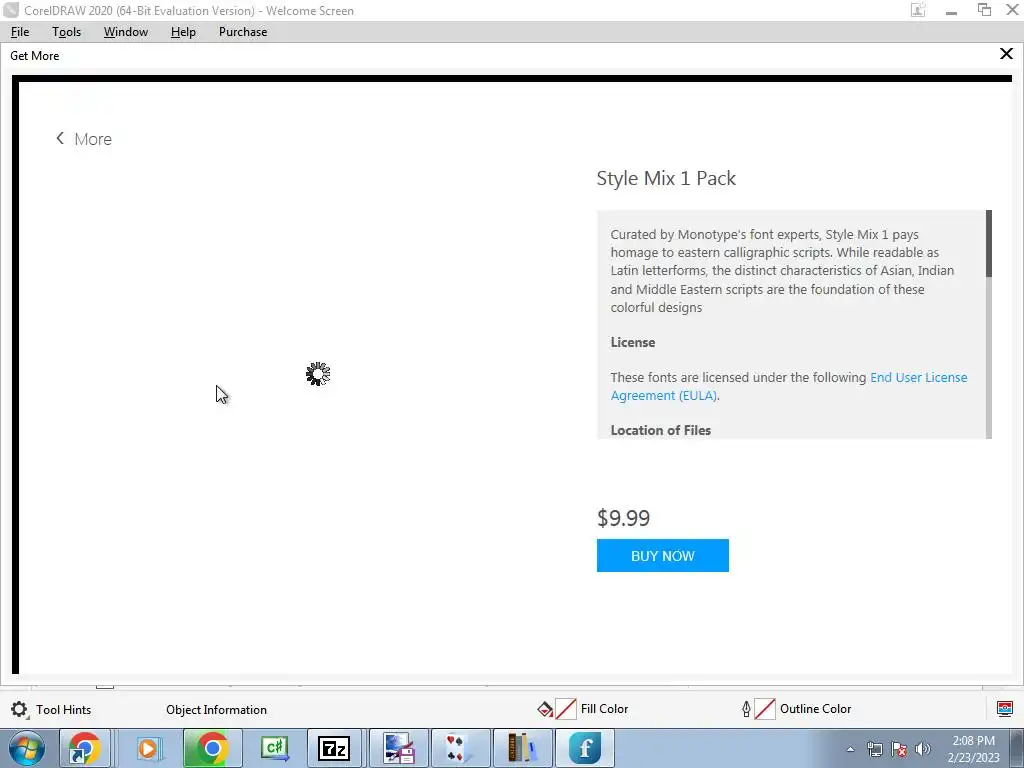Click the sign-in account icon in title bar
The height and width of the screenshot is (768, 1024).
pos(918,10)
